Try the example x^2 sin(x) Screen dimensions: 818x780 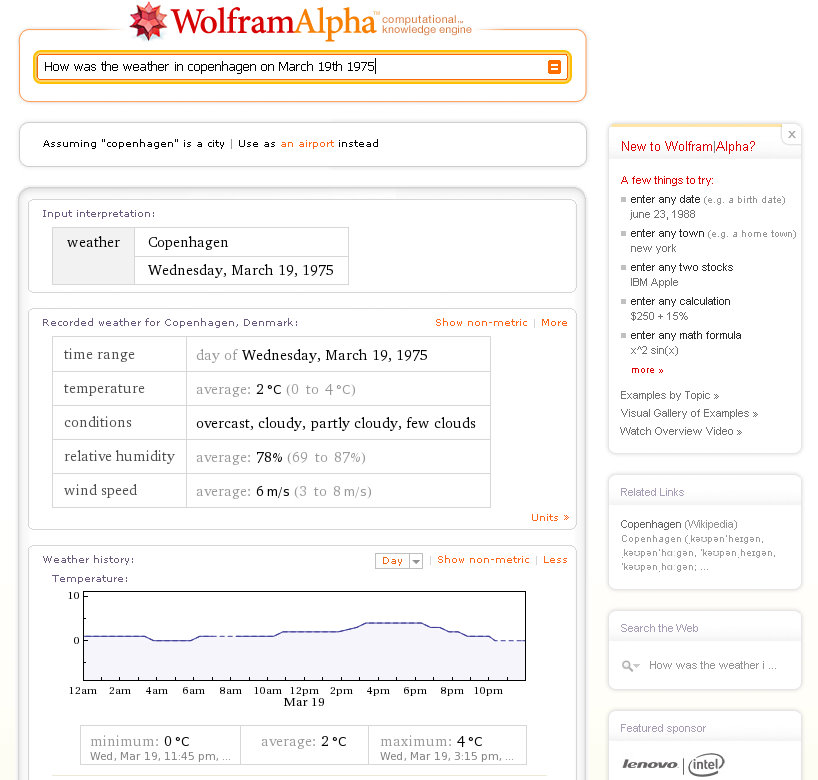[654, 350]
